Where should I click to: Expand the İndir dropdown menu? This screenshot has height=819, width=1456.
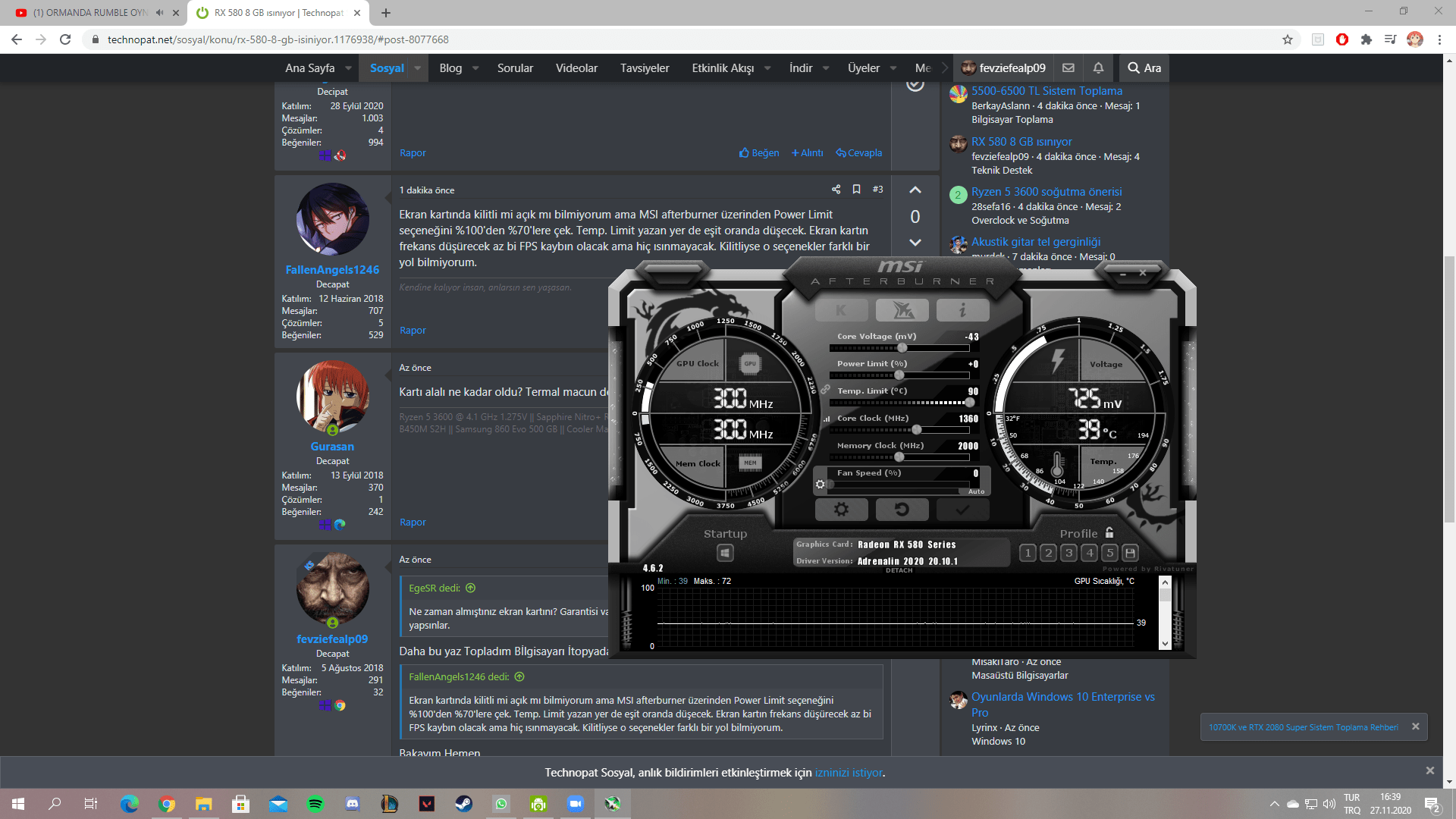coord(826,68)
